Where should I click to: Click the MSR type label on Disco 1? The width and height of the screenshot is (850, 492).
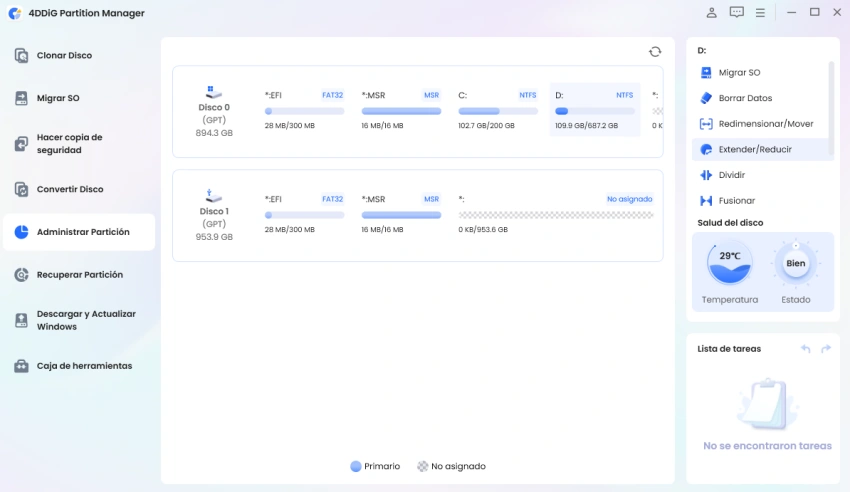pyautogui.click(x=432, y=199)
